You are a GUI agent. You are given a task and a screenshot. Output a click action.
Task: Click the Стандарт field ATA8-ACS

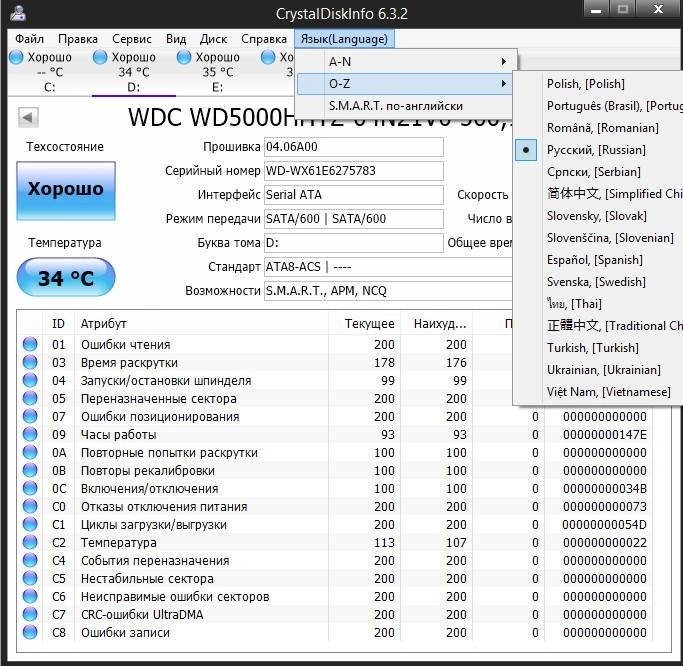pyautogui.click(x=389, y=267)
